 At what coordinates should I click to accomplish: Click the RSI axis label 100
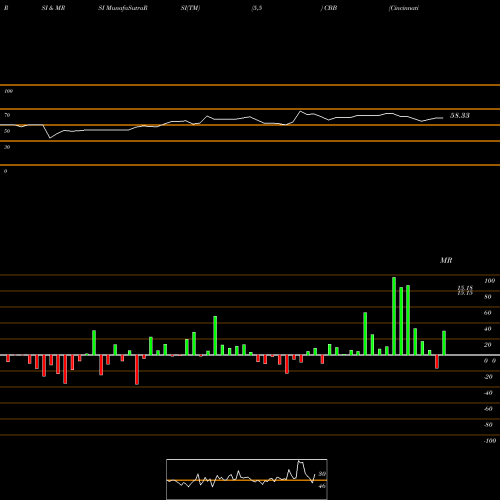coord(8,91)
